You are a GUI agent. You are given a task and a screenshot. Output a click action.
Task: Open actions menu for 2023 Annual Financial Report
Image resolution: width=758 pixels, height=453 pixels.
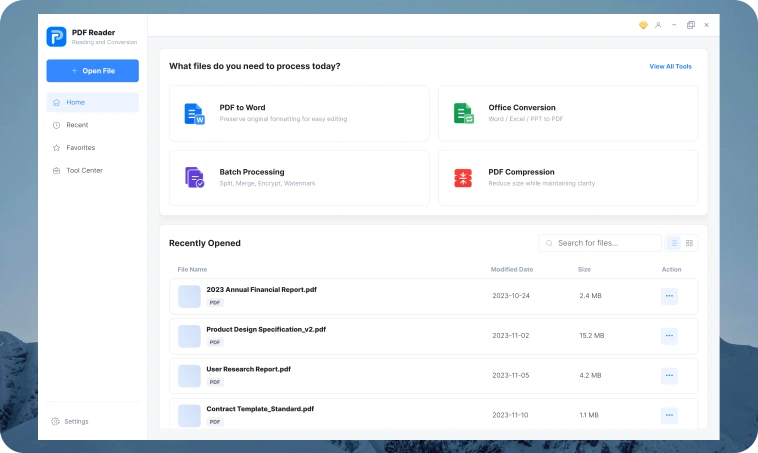(669, 296)
